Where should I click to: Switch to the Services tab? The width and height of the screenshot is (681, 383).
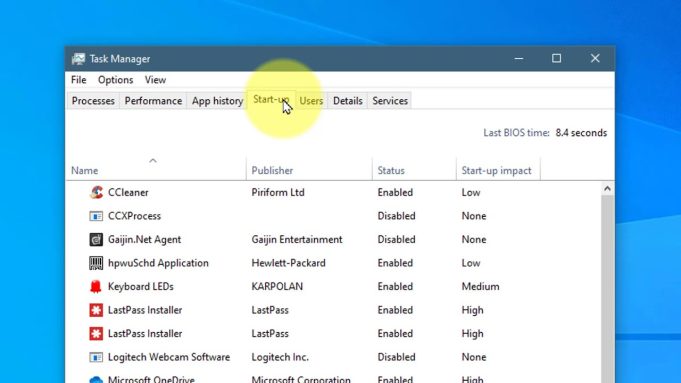390,101
